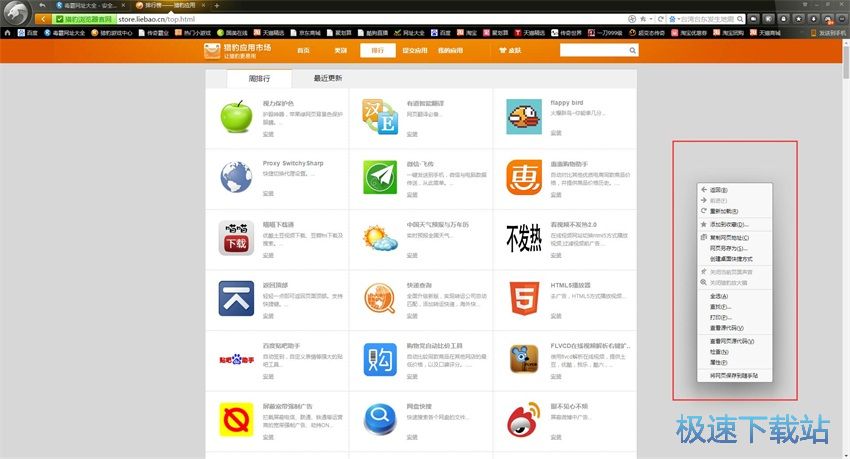Viewport: 850px width, 459px height.
Task: Open the 首页 home link in the orange navigation
Action: [x=303, y=50]
